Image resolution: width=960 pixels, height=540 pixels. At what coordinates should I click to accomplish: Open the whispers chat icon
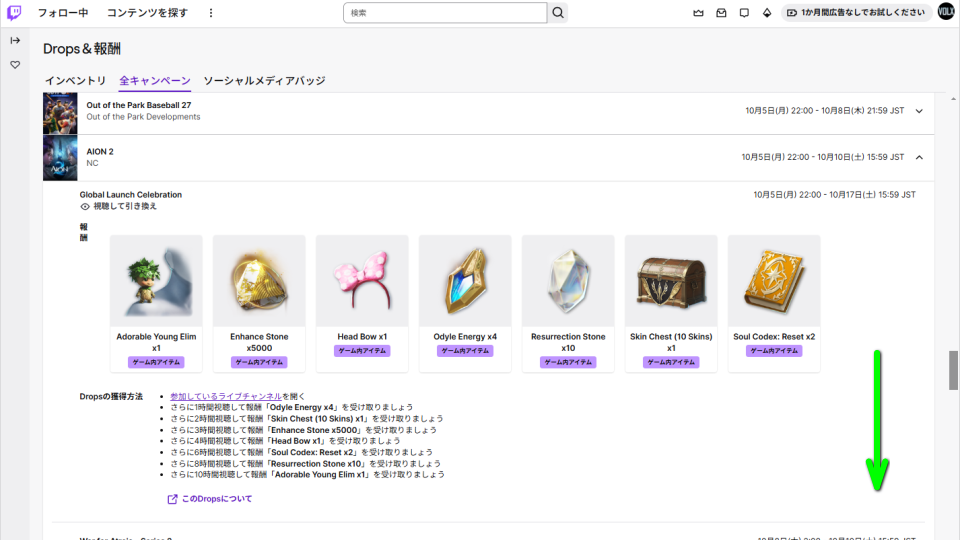coord(744,13)
